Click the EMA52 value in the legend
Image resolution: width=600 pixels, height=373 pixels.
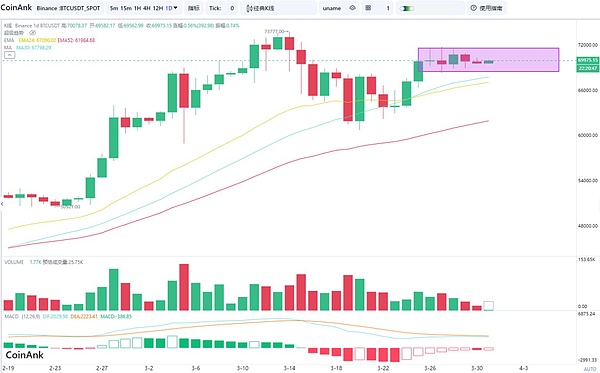[76, 40]
